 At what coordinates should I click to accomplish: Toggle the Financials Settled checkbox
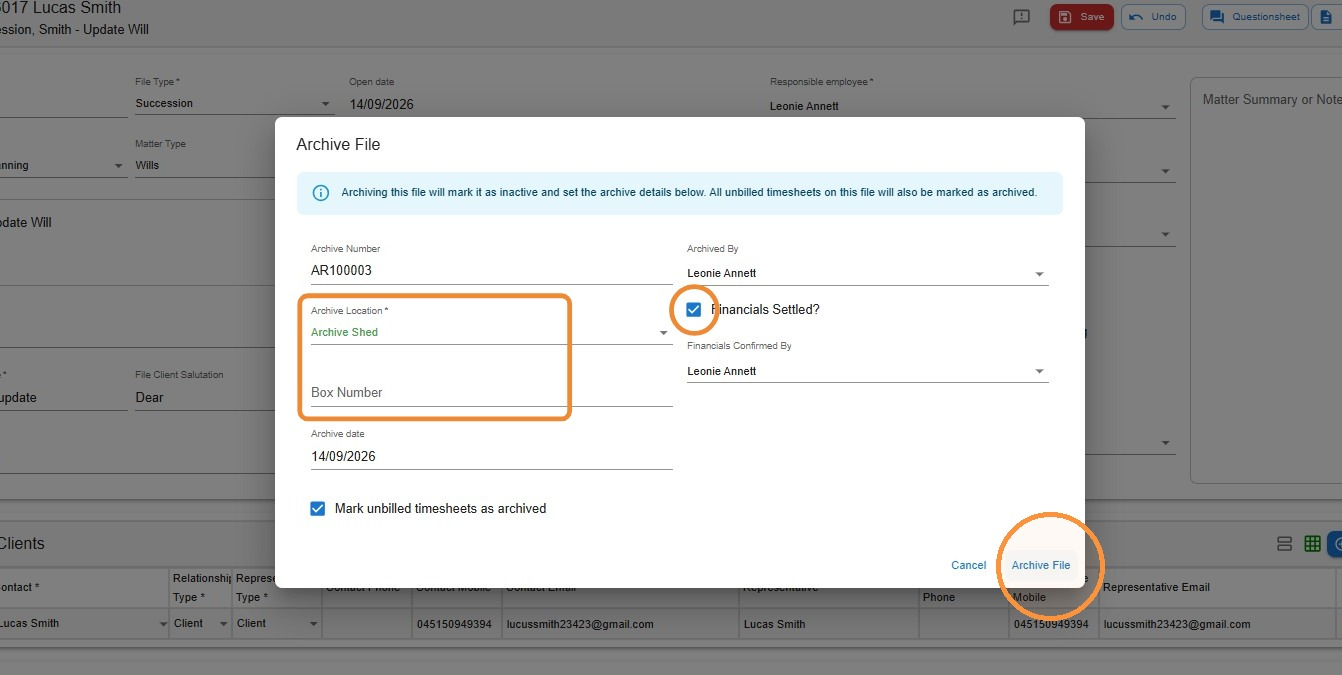(x=694, y=310)
